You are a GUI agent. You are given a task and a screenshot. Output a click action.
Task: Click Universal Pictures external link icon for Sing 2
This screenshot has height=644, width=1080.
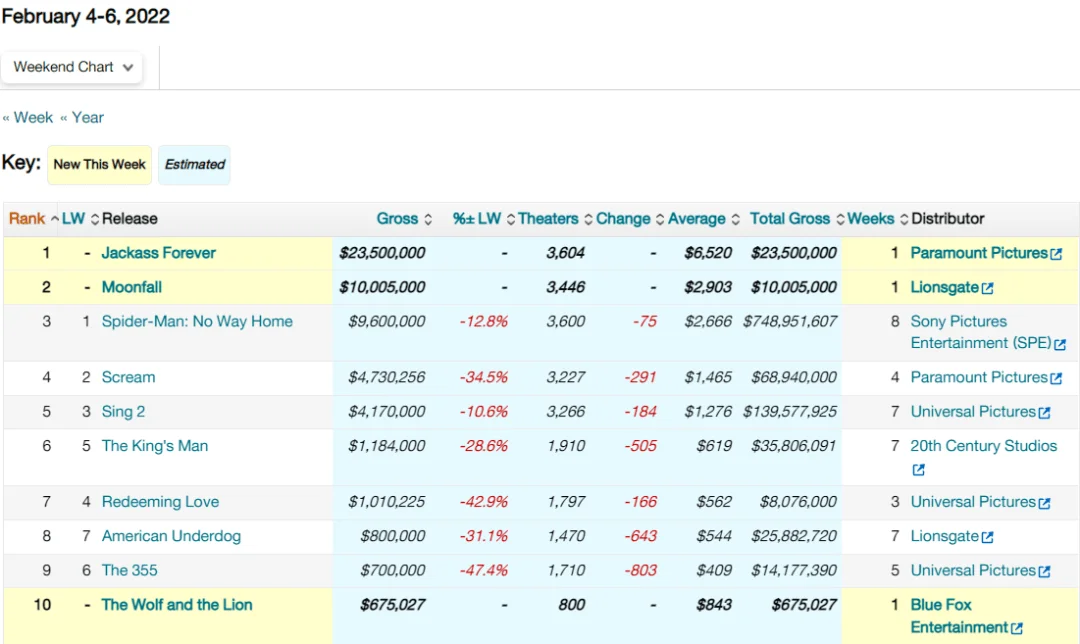[1045, 411]
